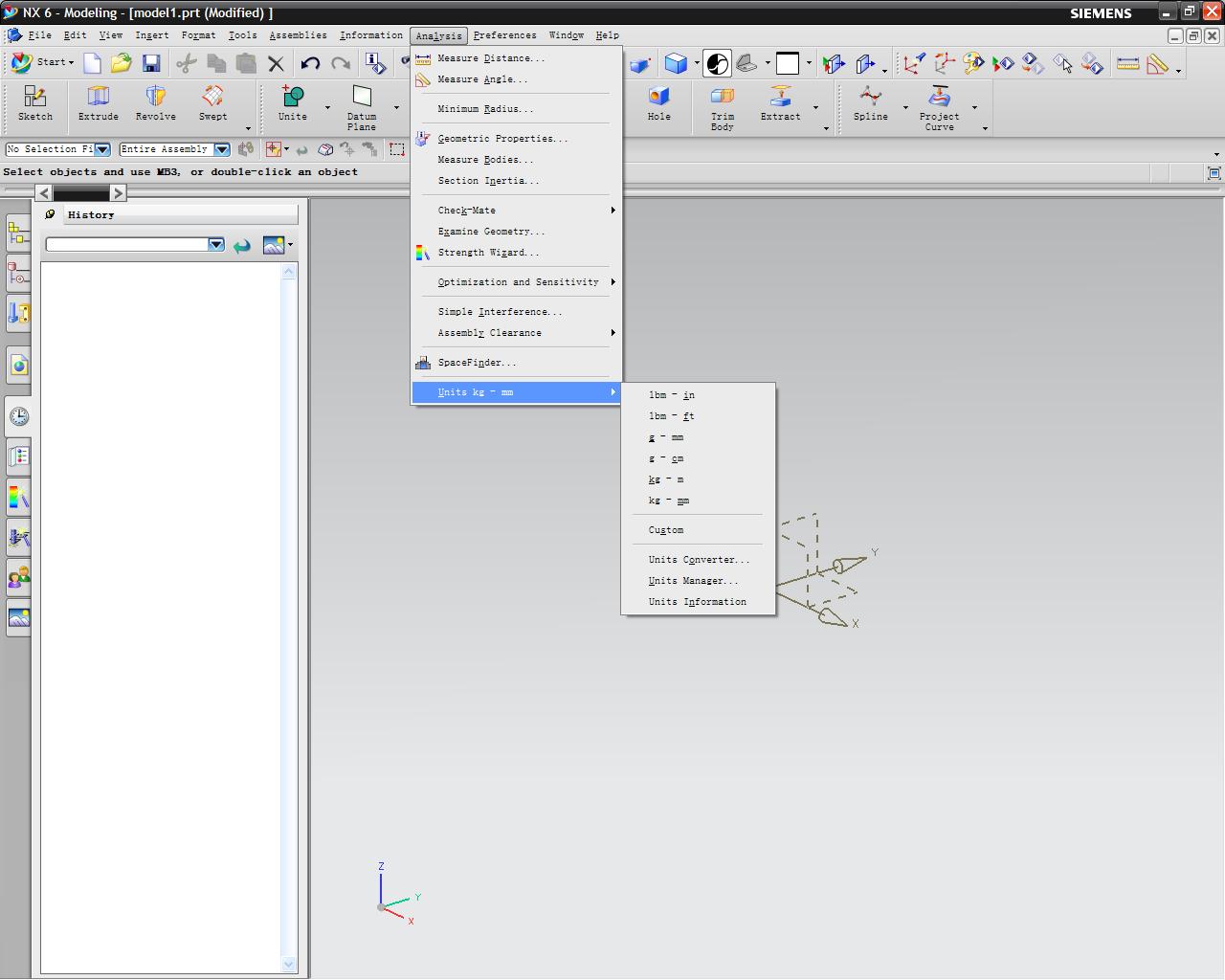
Task: Click the Sketch tool icon
Action: coord(35,103)
